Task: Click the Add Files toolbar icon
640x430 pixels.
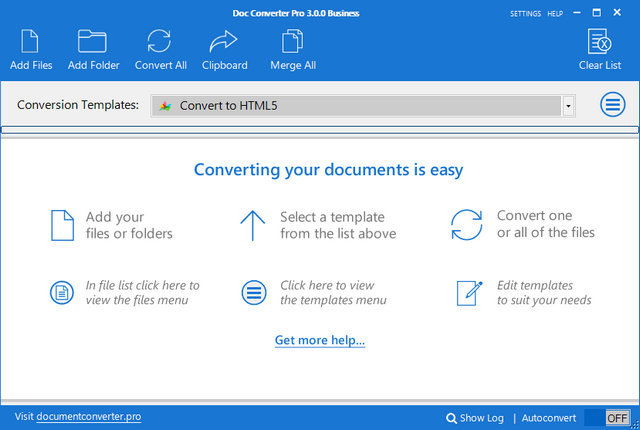Action: click(x=29, y=42)
